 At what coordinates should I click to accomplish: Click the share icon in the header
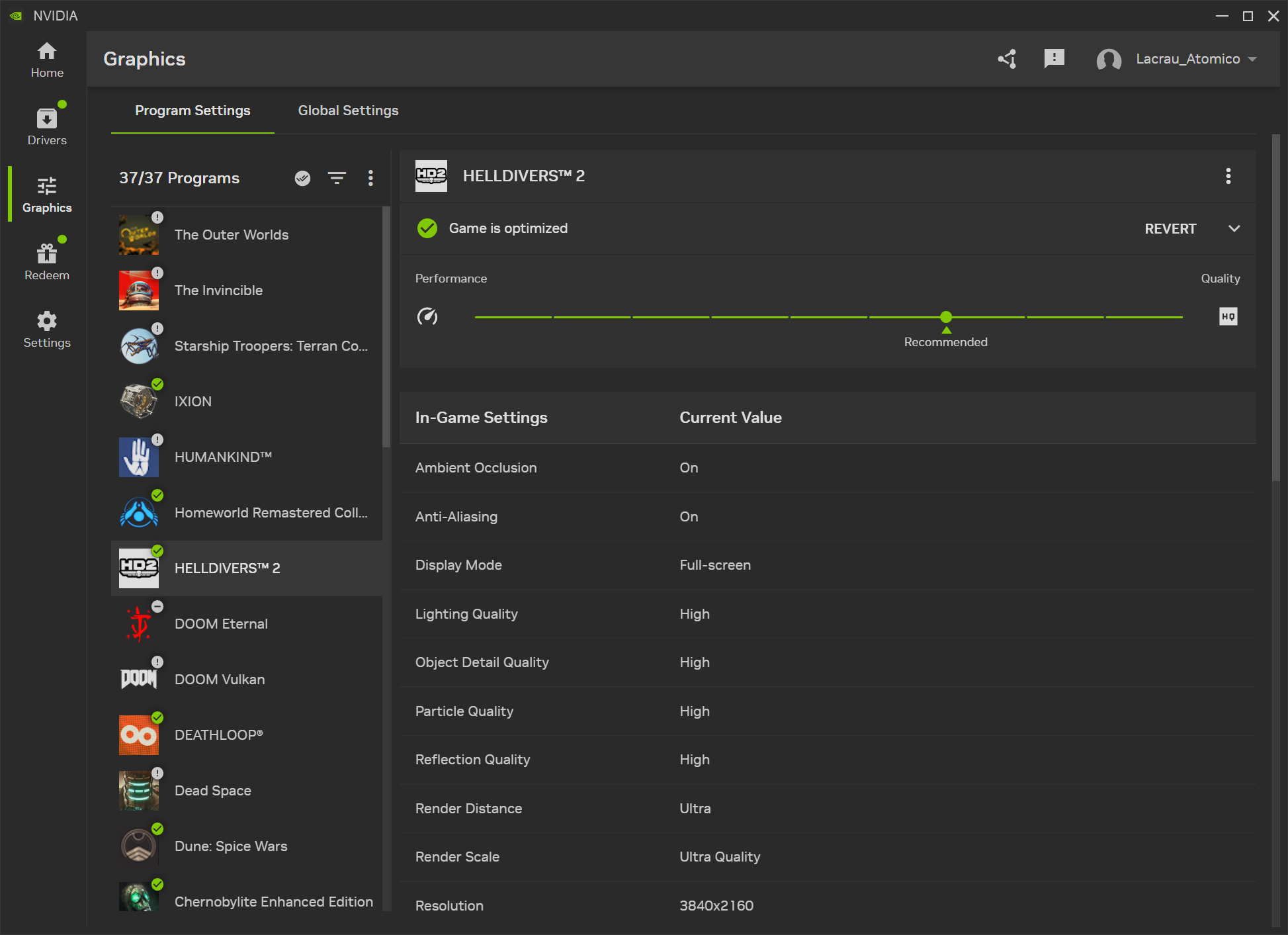(1008, 59)
